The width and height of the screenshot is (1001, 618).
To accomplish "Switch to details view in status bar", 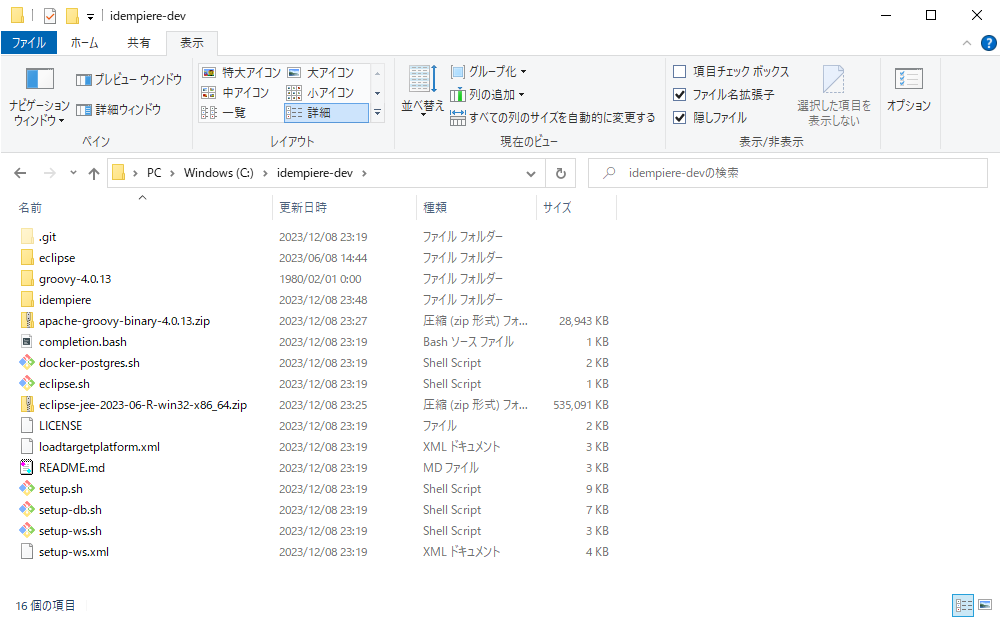I will coord(963,605).
